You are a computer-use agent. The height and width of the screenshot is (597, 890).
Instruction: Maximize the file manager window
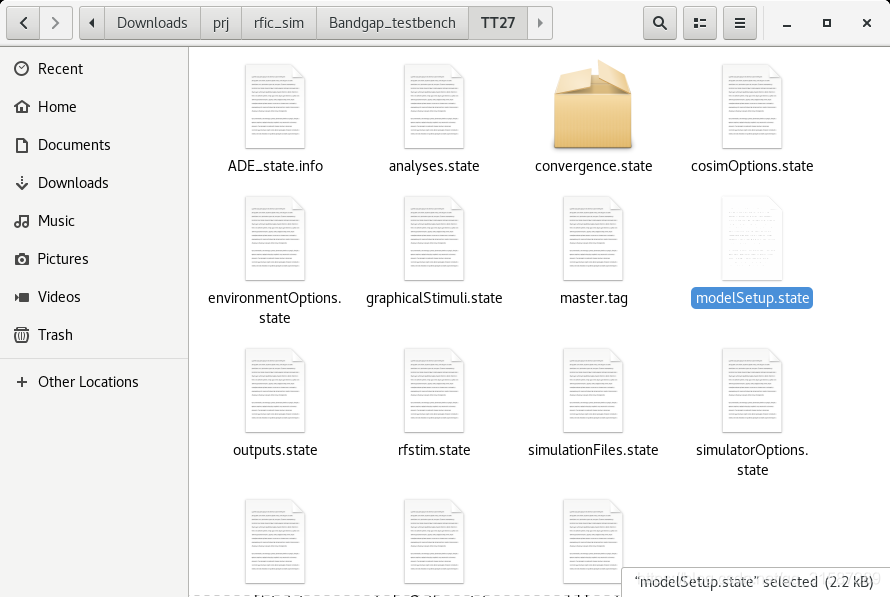tap(826, 23)
